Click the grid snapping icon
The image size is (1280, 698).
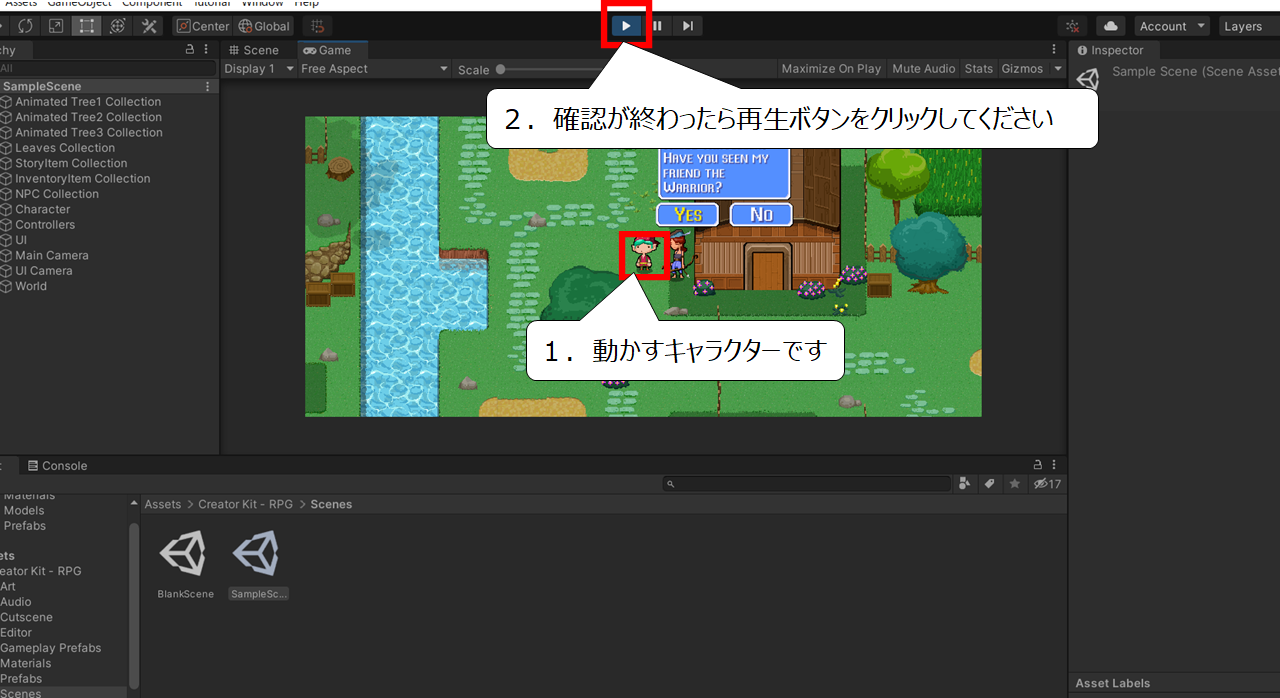click(x=318, y=26)
